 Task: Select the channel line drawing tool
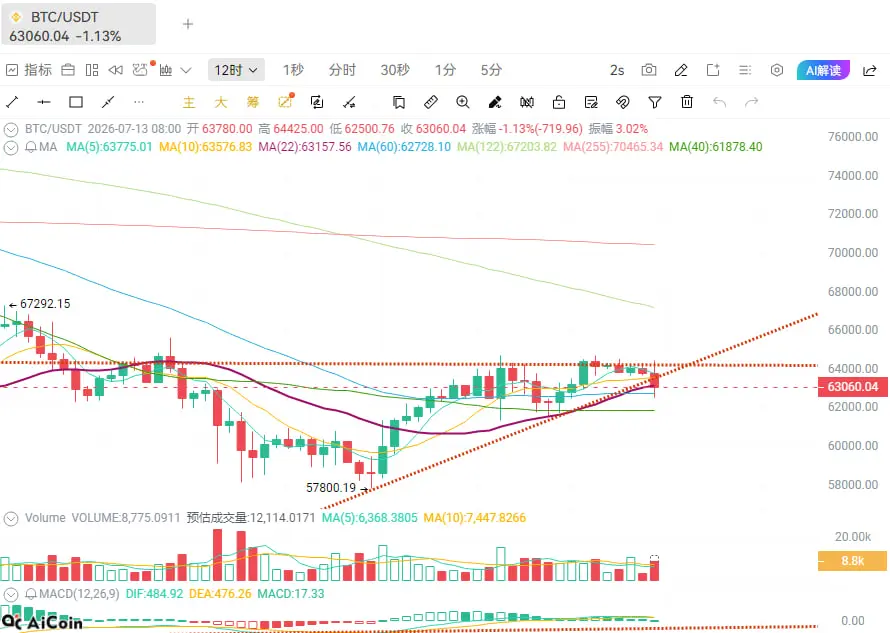[107, 102]
